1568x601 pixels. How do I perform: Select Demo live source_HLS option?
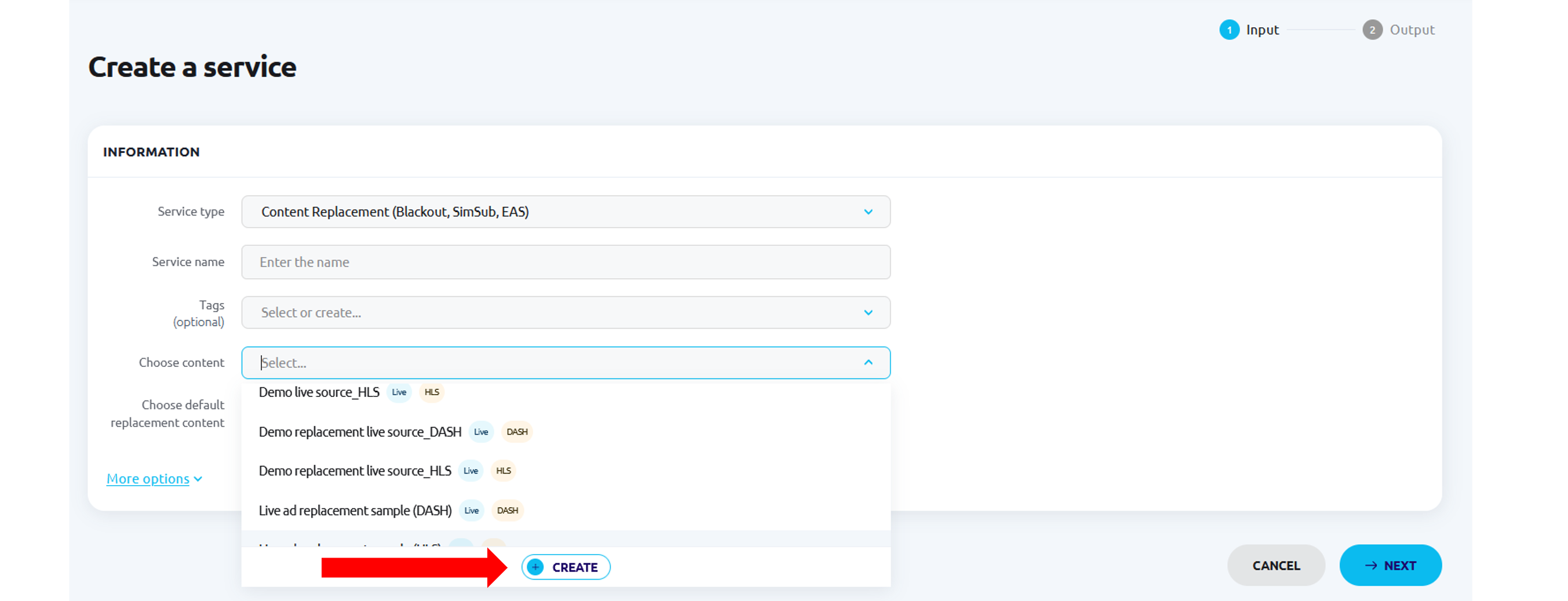click(x=566, y=392)
